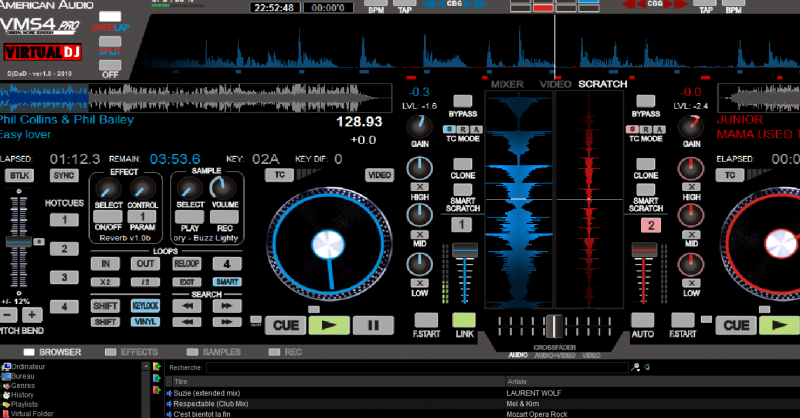Open the Genres folder in browser
Screen dimensions: 800x418
[26, 385]
